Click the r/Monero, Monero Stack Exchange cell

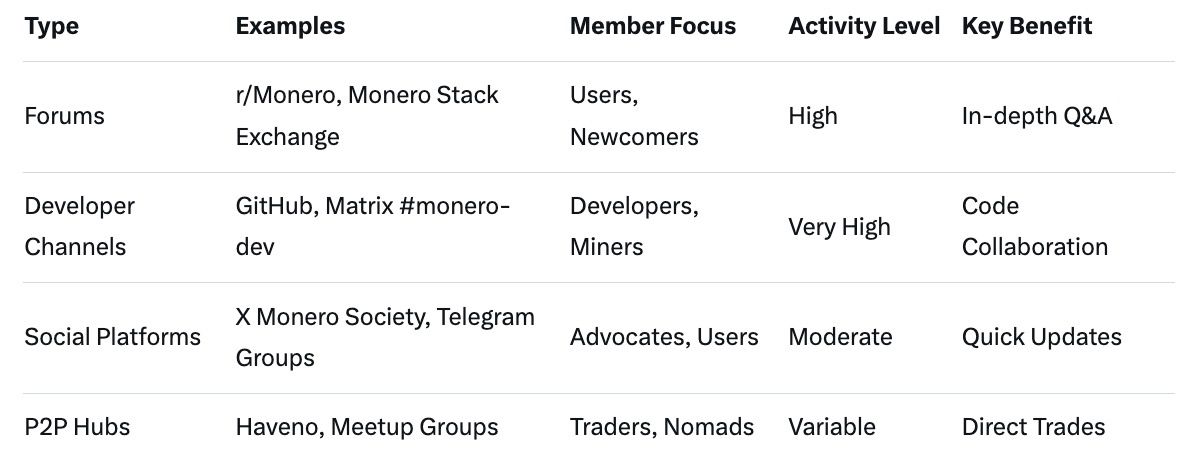(x=367, y=116)
